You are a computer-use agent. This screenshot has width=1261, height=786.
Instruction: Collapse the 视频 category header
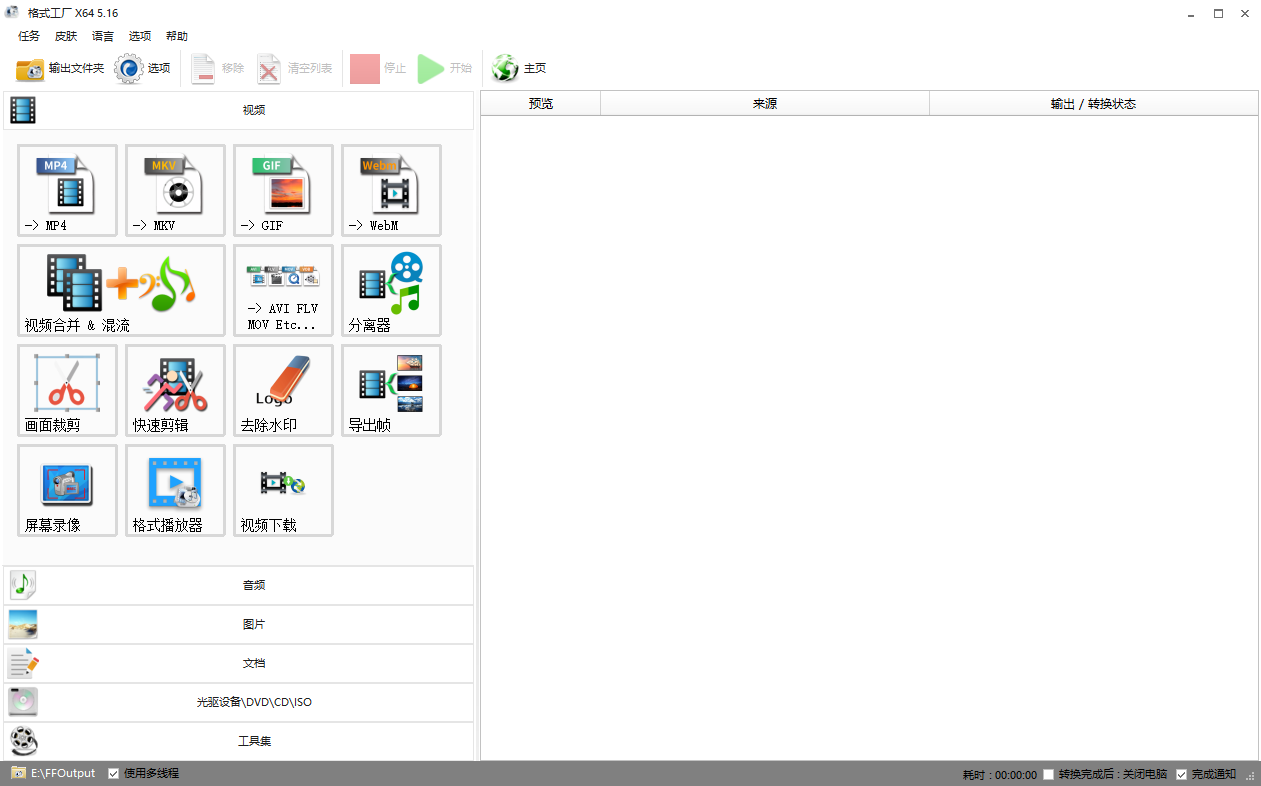tap(238, 110)
